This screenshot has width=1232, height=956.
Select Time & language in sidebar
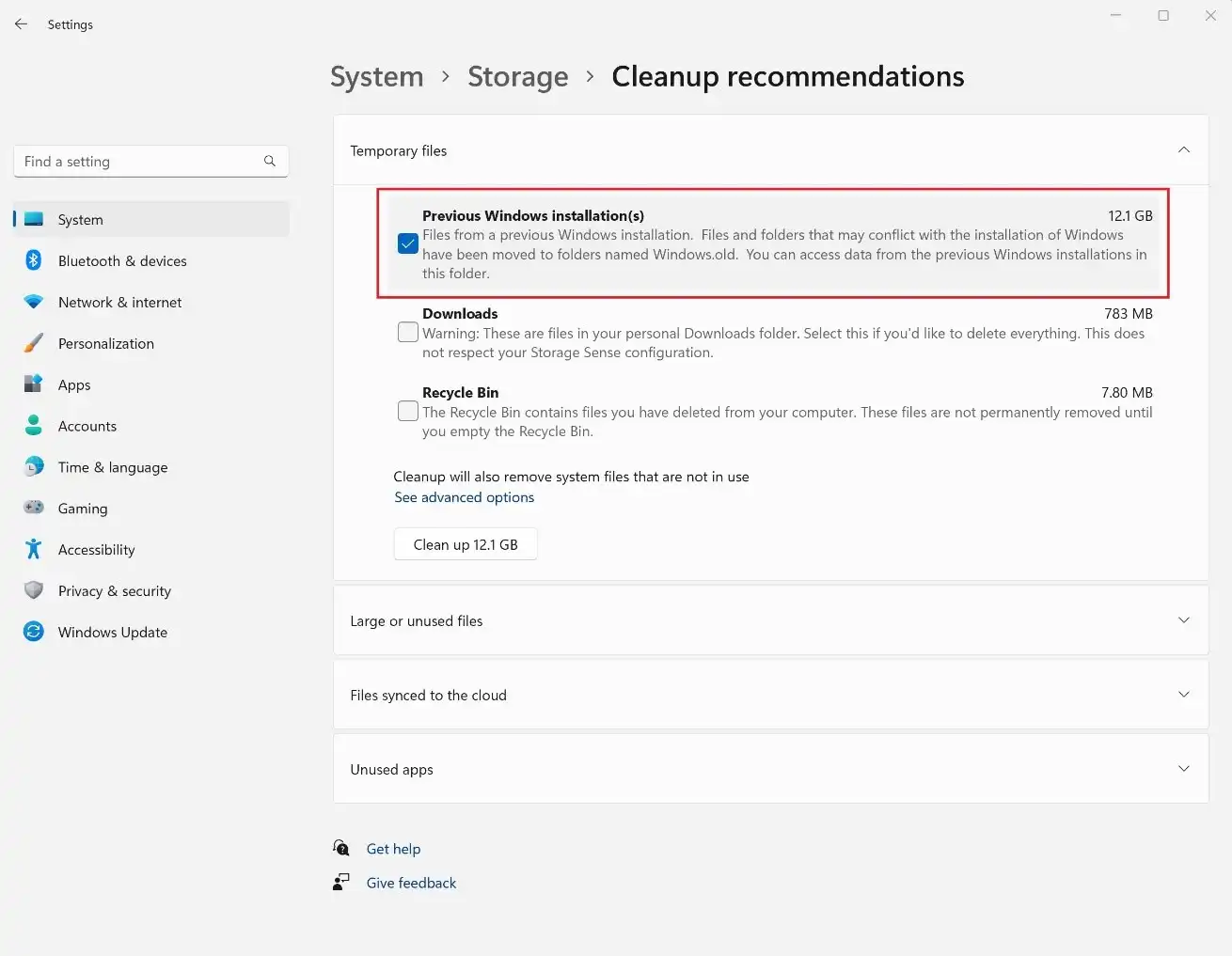pyautogui.click(x=151, y=467)
